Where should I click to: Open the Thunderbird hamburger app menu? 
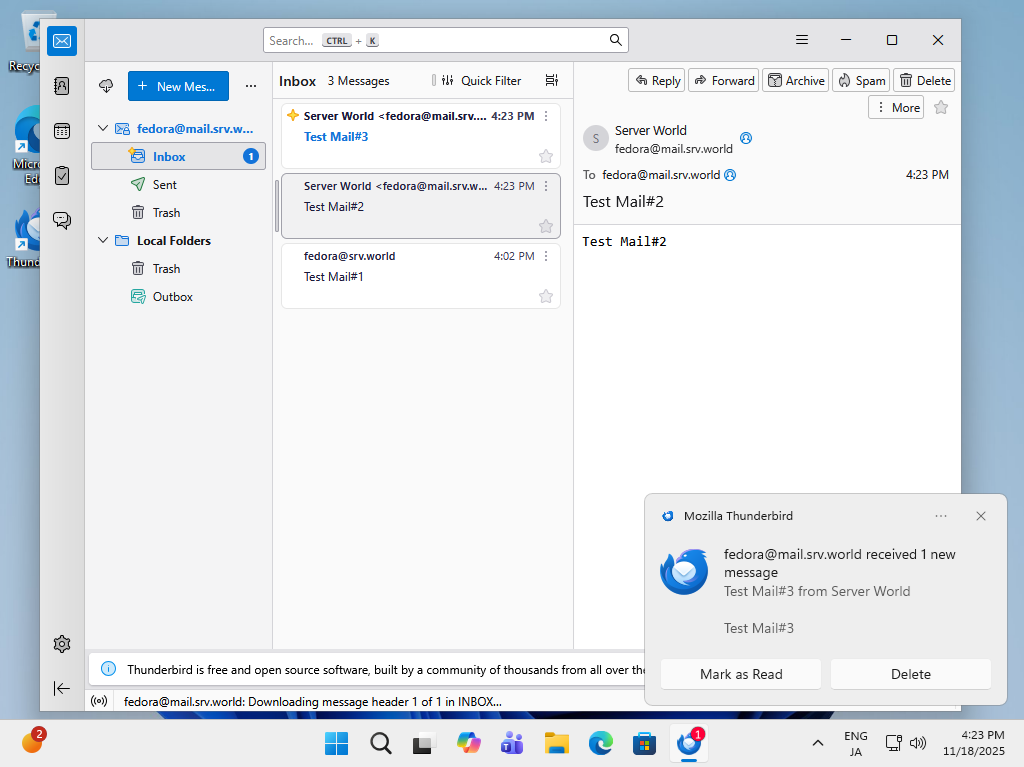point(802,40)
